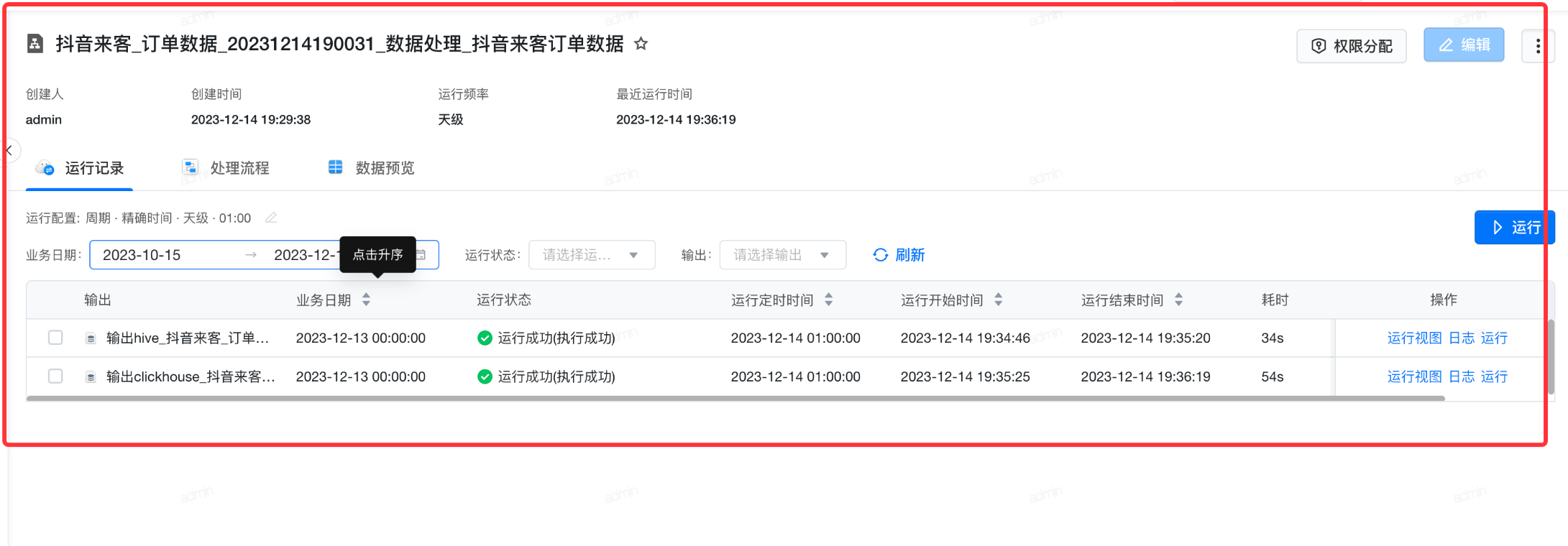The image size is (1568, 546).
Task: Open 日志 for clickhouse row
Action: (1462, 376)
